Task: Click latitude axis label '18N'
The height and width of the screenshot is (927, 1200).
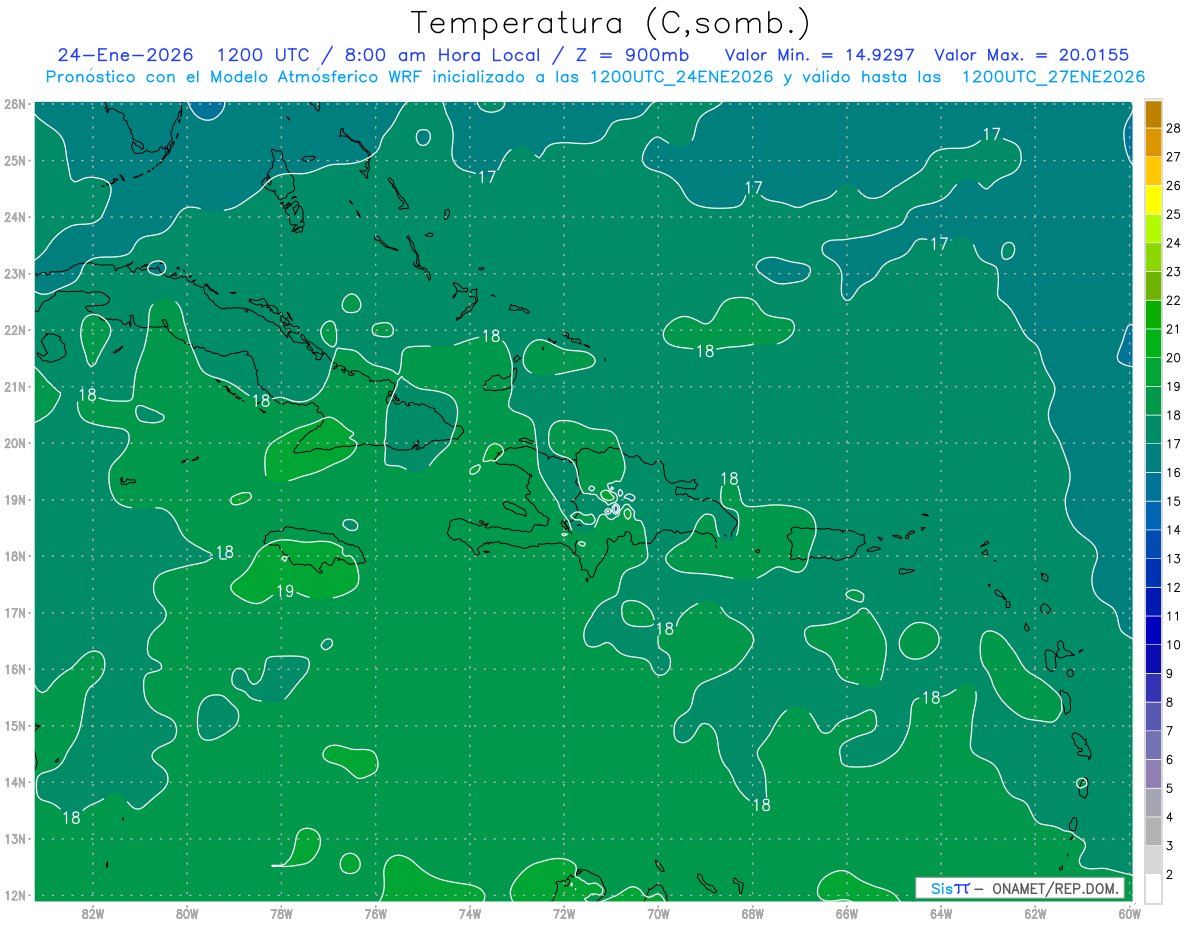Action: click(x=14, y=556)
